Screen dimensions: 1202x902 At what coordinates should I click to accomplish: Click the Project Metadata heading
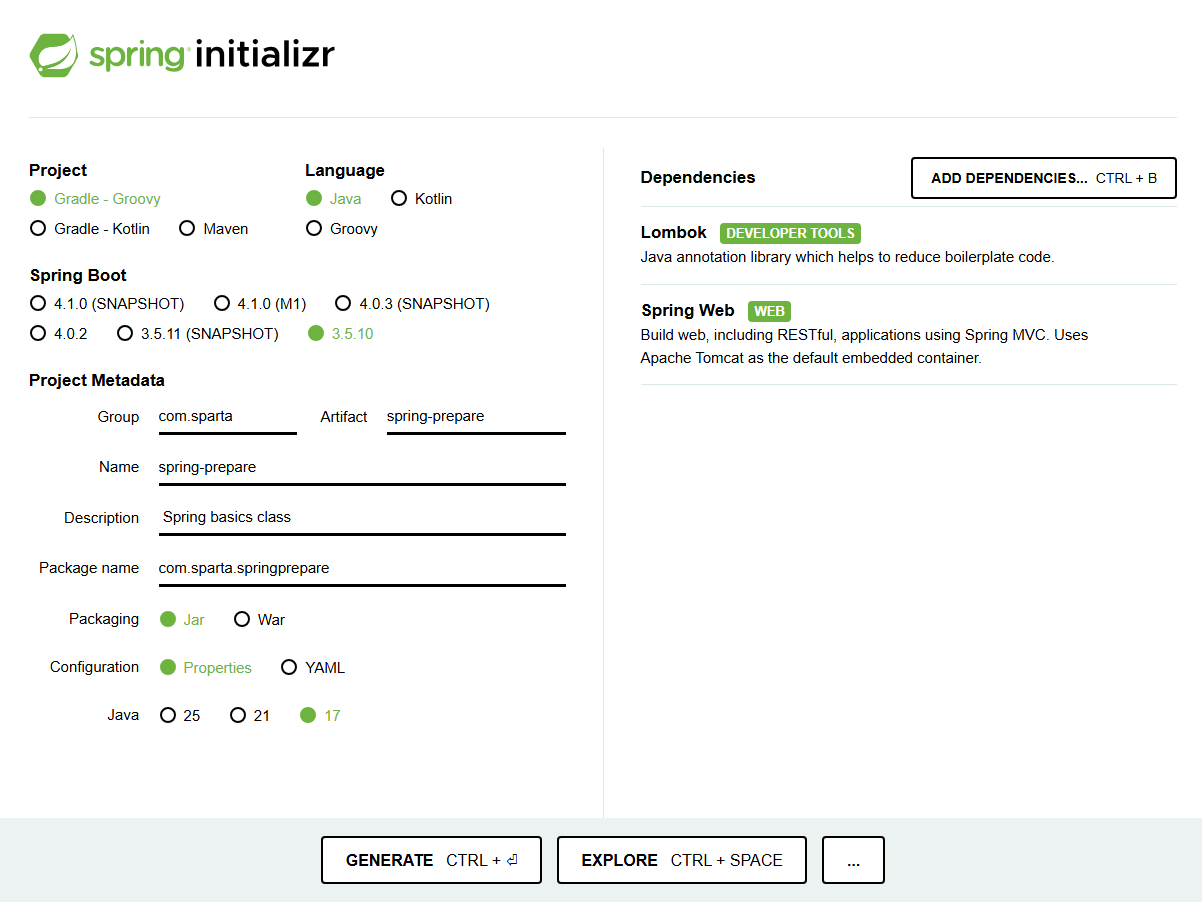97,380
